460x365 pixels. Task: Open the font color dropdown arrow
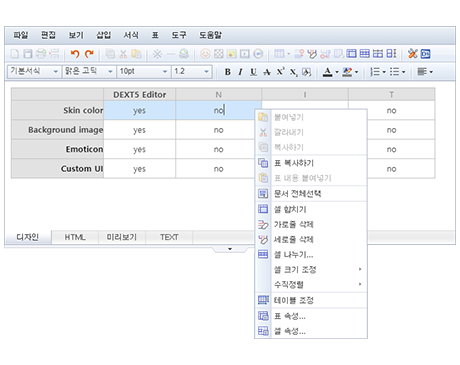pyautogui.click(x=337, y=72)
